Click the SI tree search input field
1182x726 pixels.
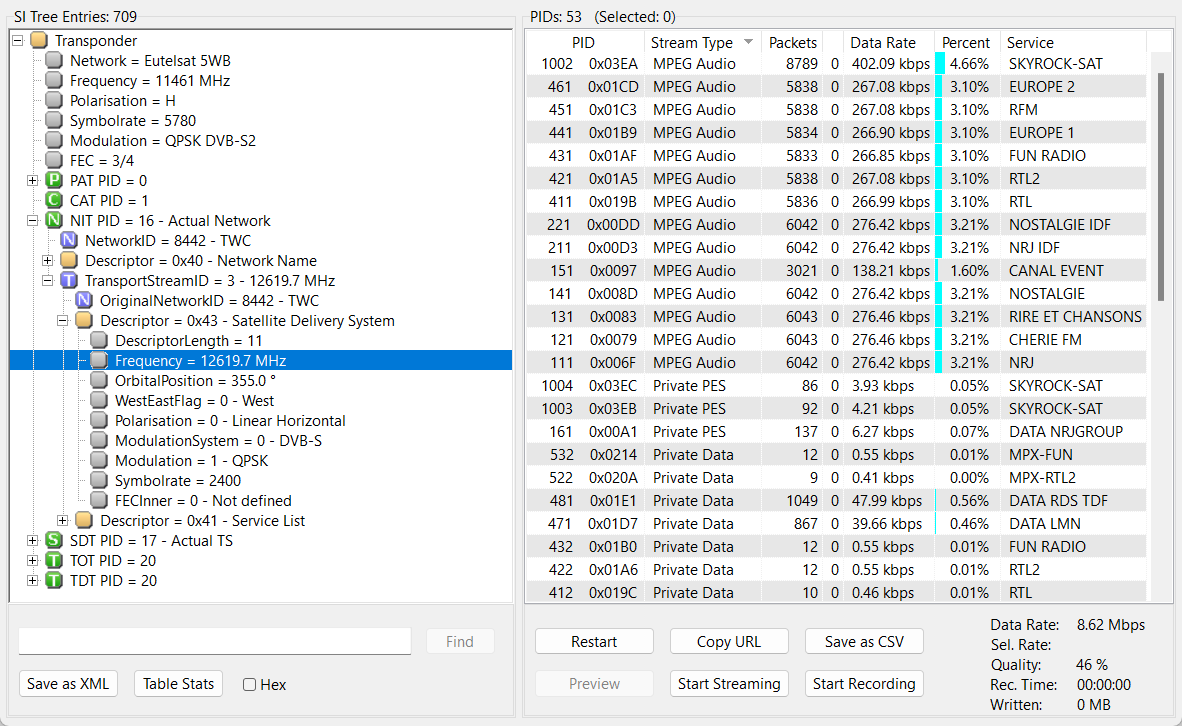point(215,641)
